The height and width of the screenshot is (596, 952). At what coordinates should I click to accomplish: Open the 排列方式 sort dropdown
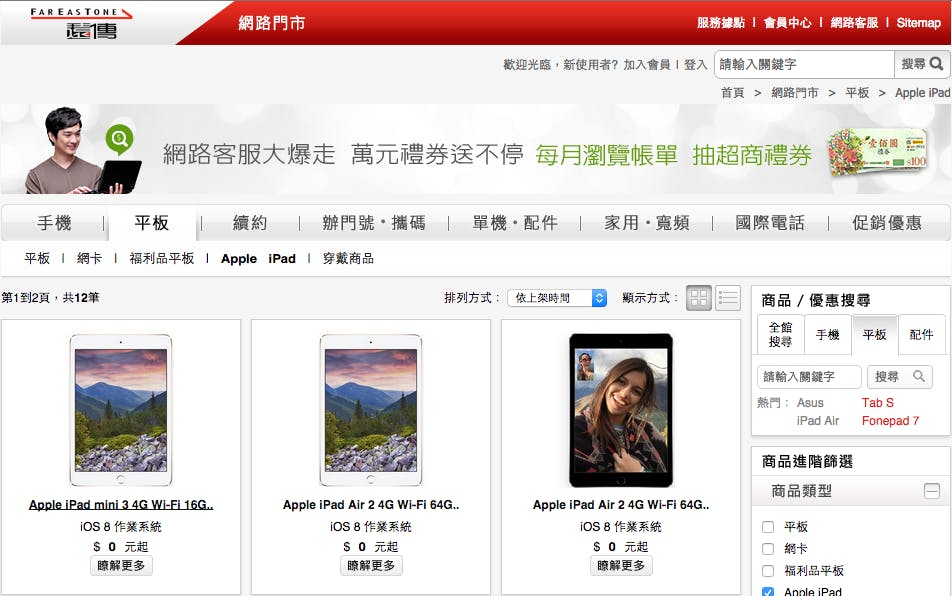point(557,298)
